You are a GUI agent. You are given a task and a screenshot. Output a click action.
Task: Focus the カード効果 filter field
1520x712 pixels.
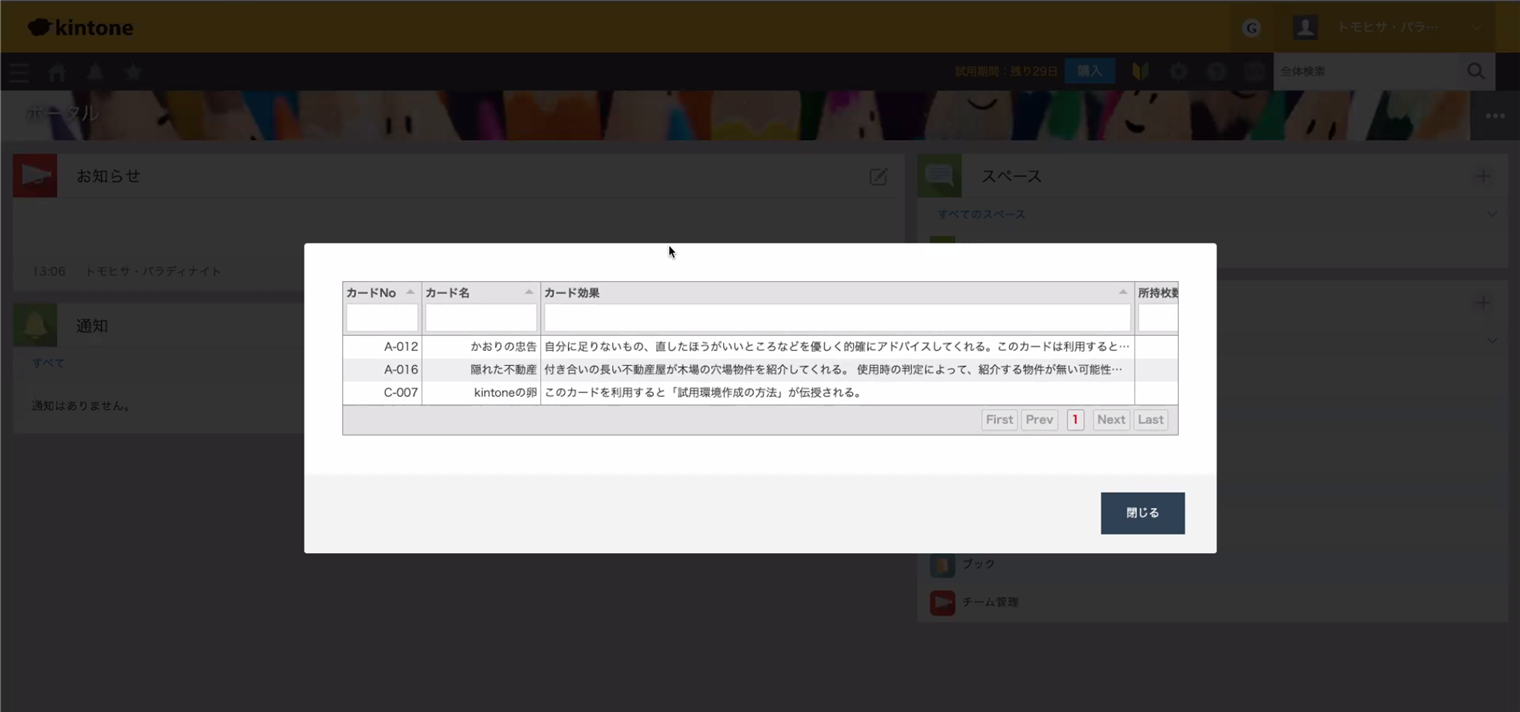point(837,318)
